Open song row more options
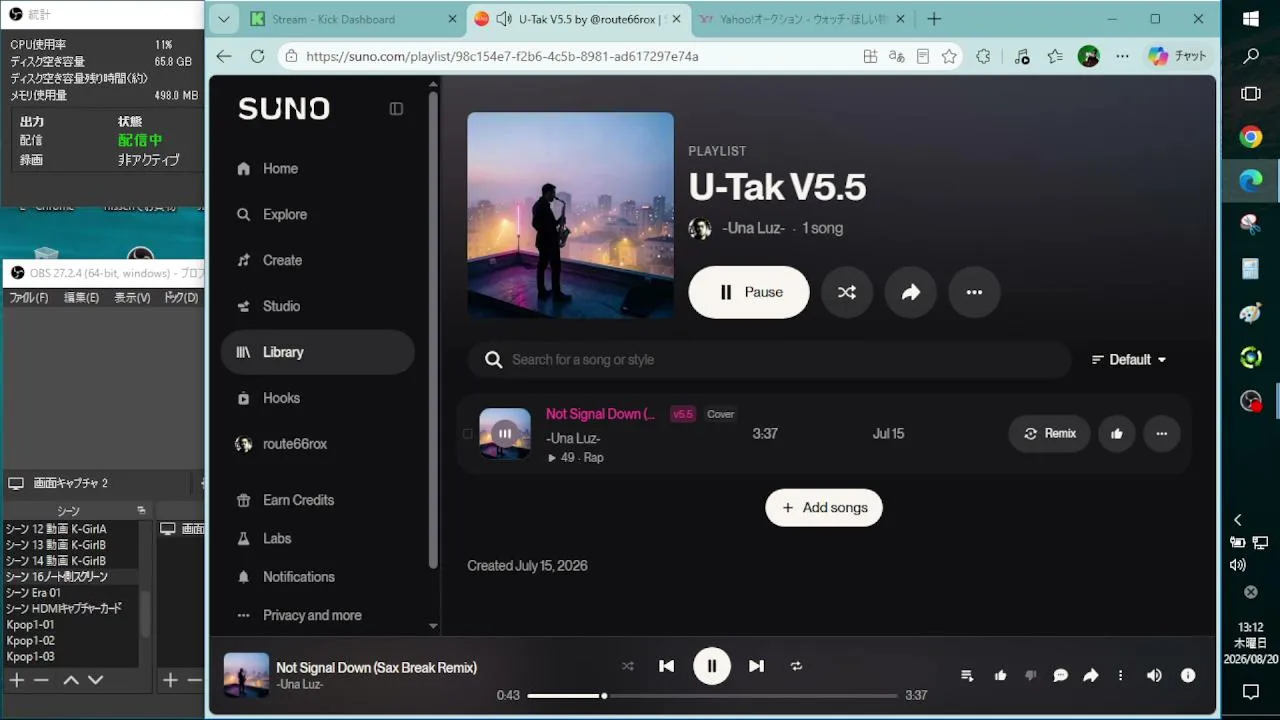The height and width of the screenshot is (720, 1280). (x=1162, y=434)
